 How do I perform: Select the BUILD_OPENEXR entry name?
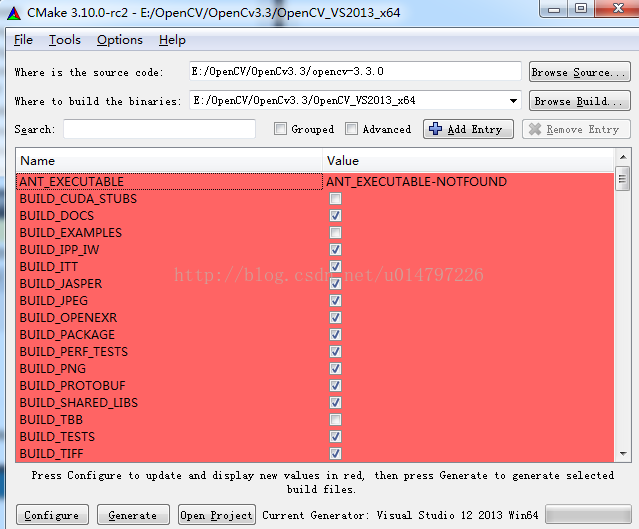point(68,317)
